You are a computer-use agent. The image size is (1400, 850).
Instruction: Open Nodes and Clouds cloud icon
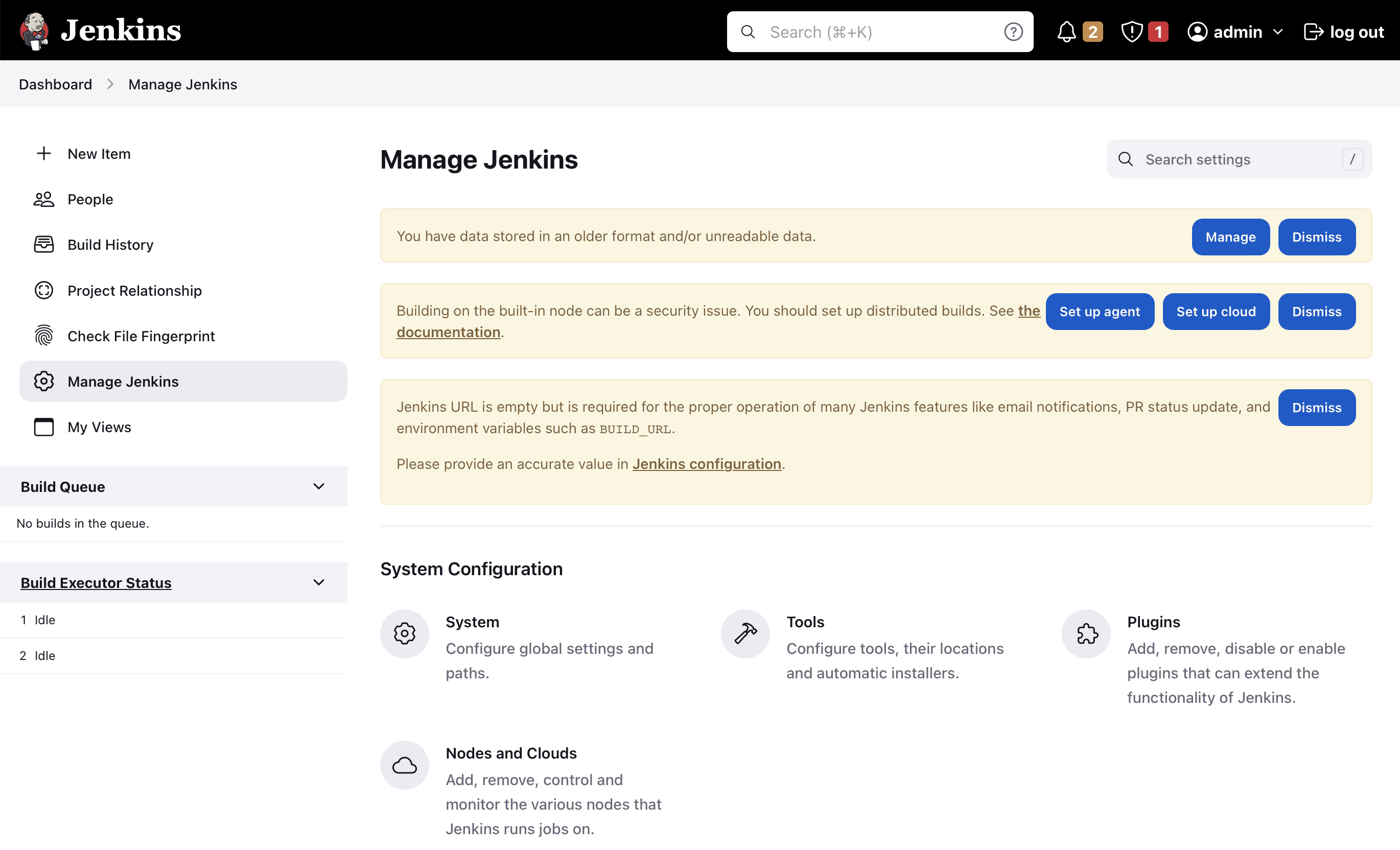pos(404,765)
